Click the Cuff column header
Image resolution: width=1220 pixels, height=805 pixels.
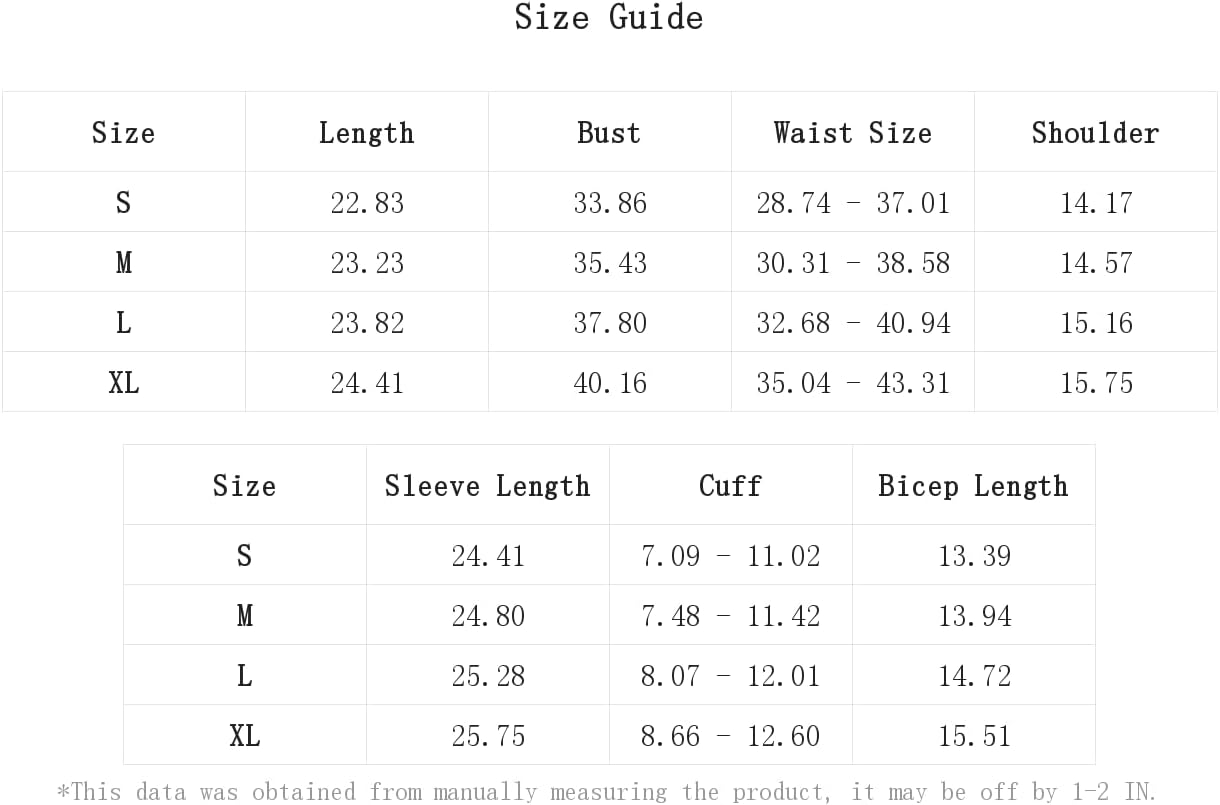tap(730, 486)
